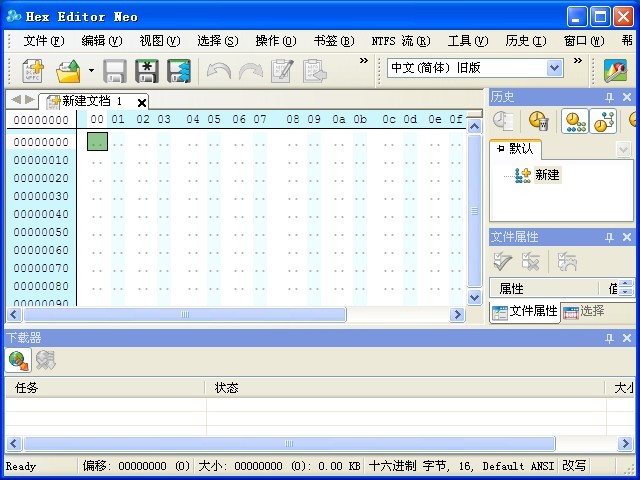
Task: Switch to the 文件属性 bottom tab
Action: click(525, 312)
